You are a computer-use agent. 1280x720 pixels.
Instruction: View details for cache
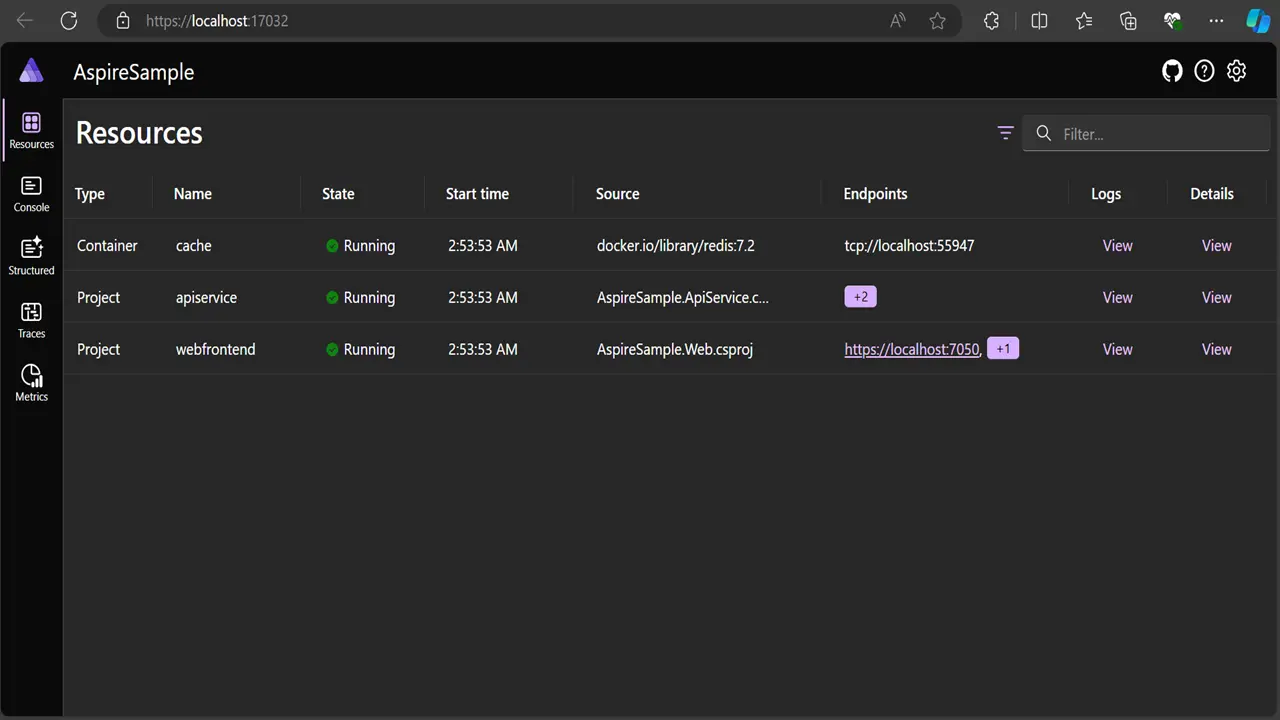tap(1216, 245)
